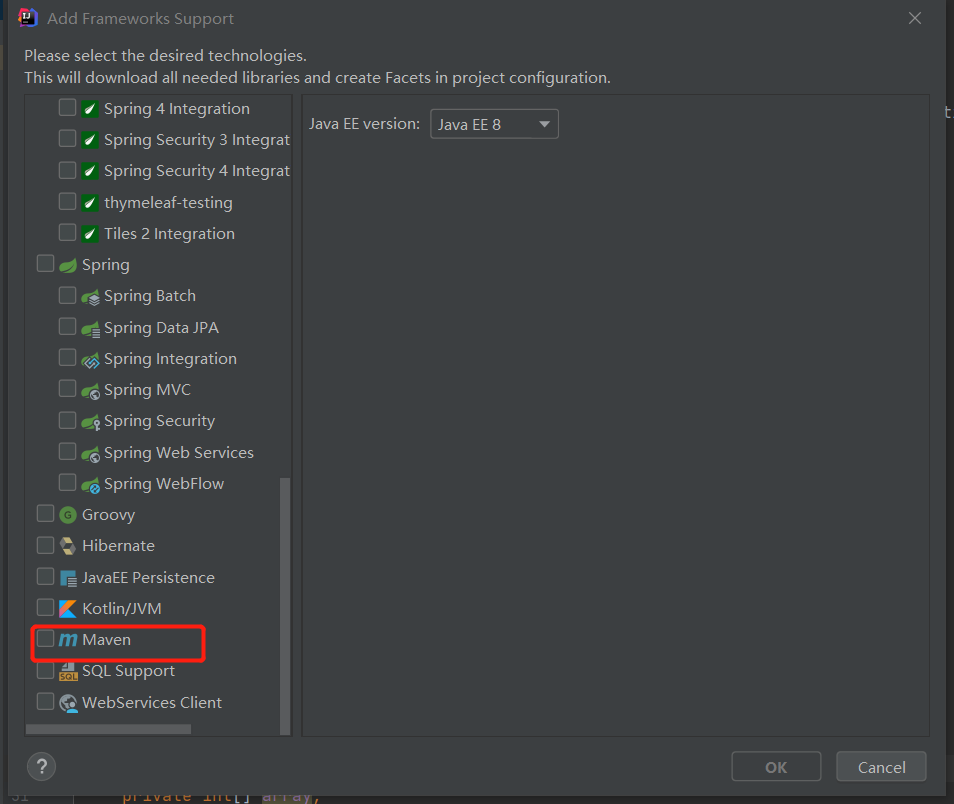Click the Spring leaf icon
This screenshot has width=954, height=804.
68,265
